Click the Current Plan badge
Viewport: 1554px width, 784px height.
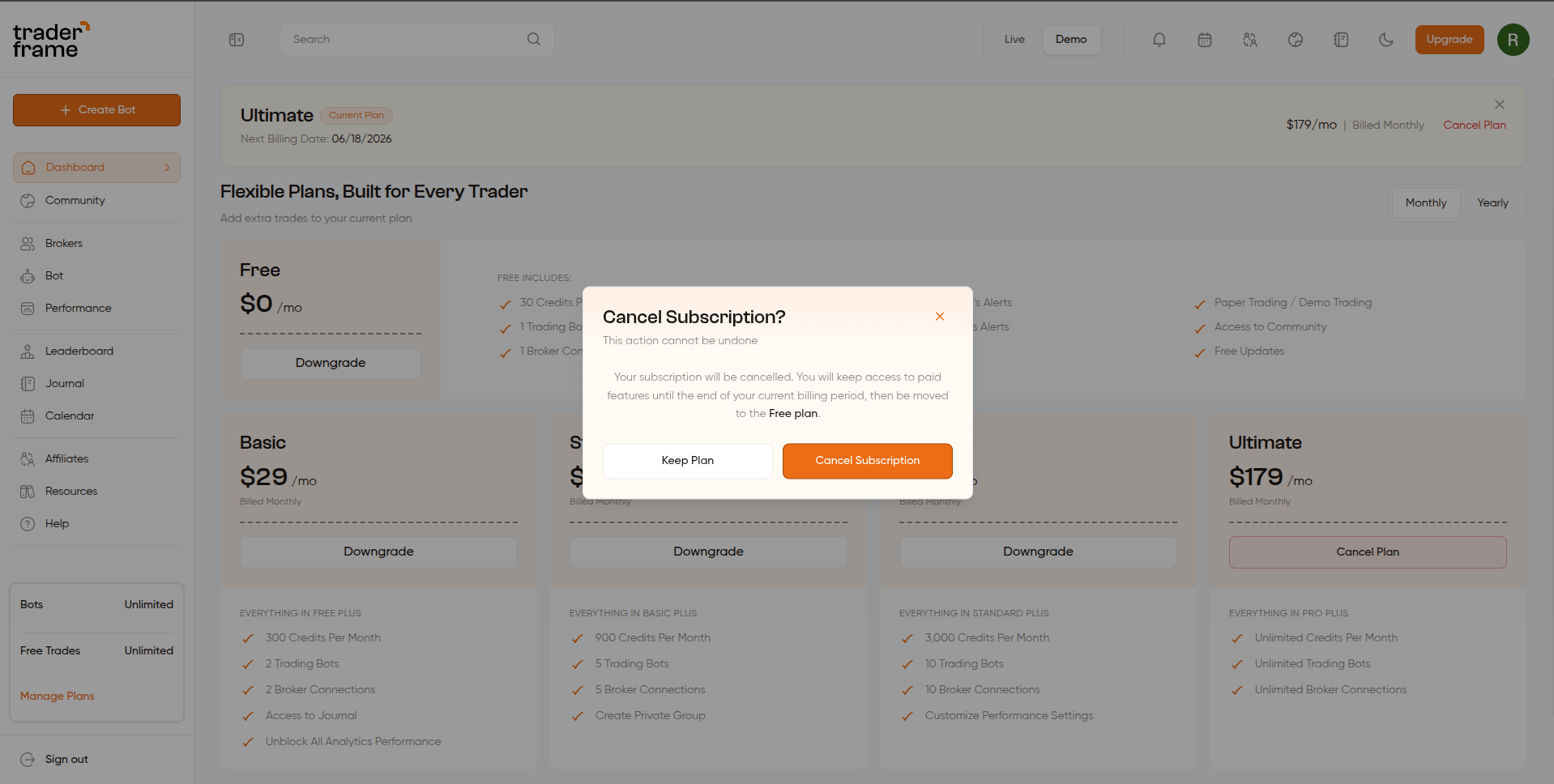click(x=356, y=116)
